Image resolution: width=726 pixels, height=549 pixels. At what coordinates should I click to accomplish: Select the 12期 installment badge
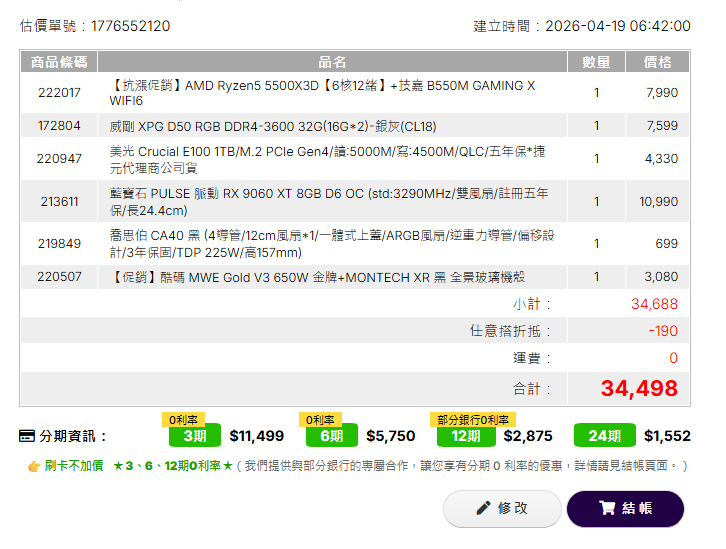466,436
